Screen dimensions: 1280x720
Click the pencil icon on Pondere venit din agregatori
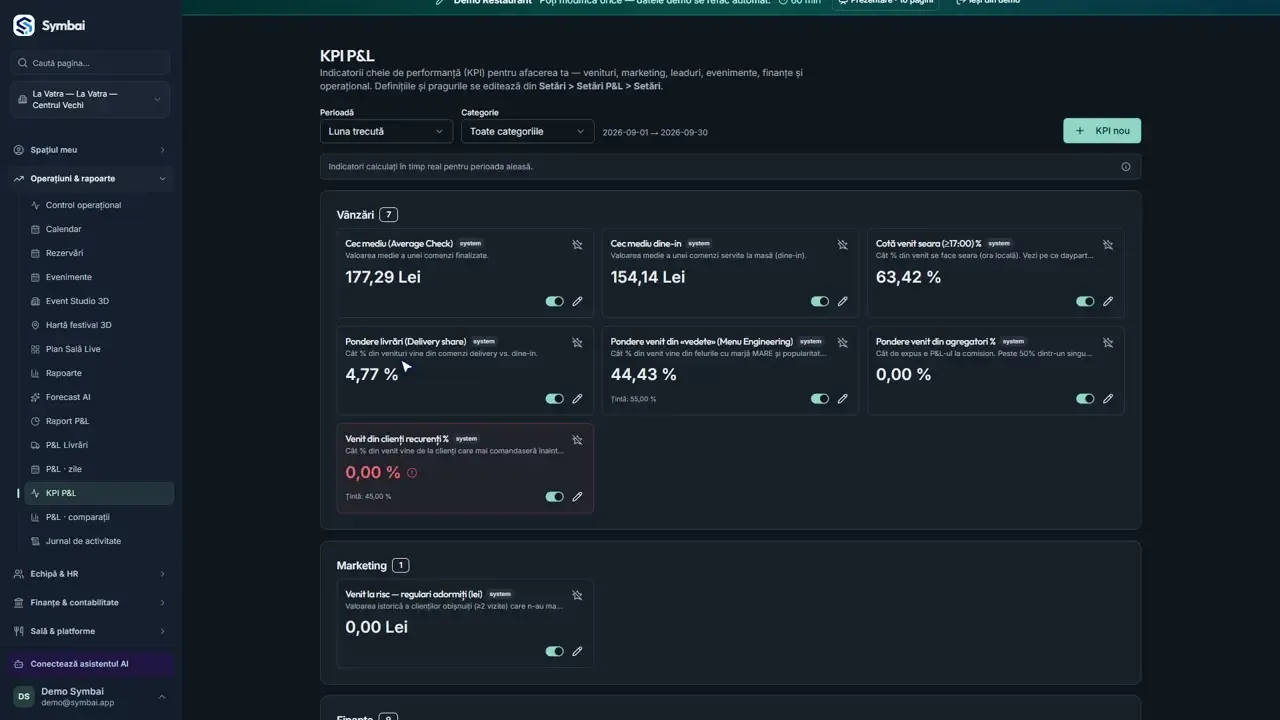tap(1107, 399)
